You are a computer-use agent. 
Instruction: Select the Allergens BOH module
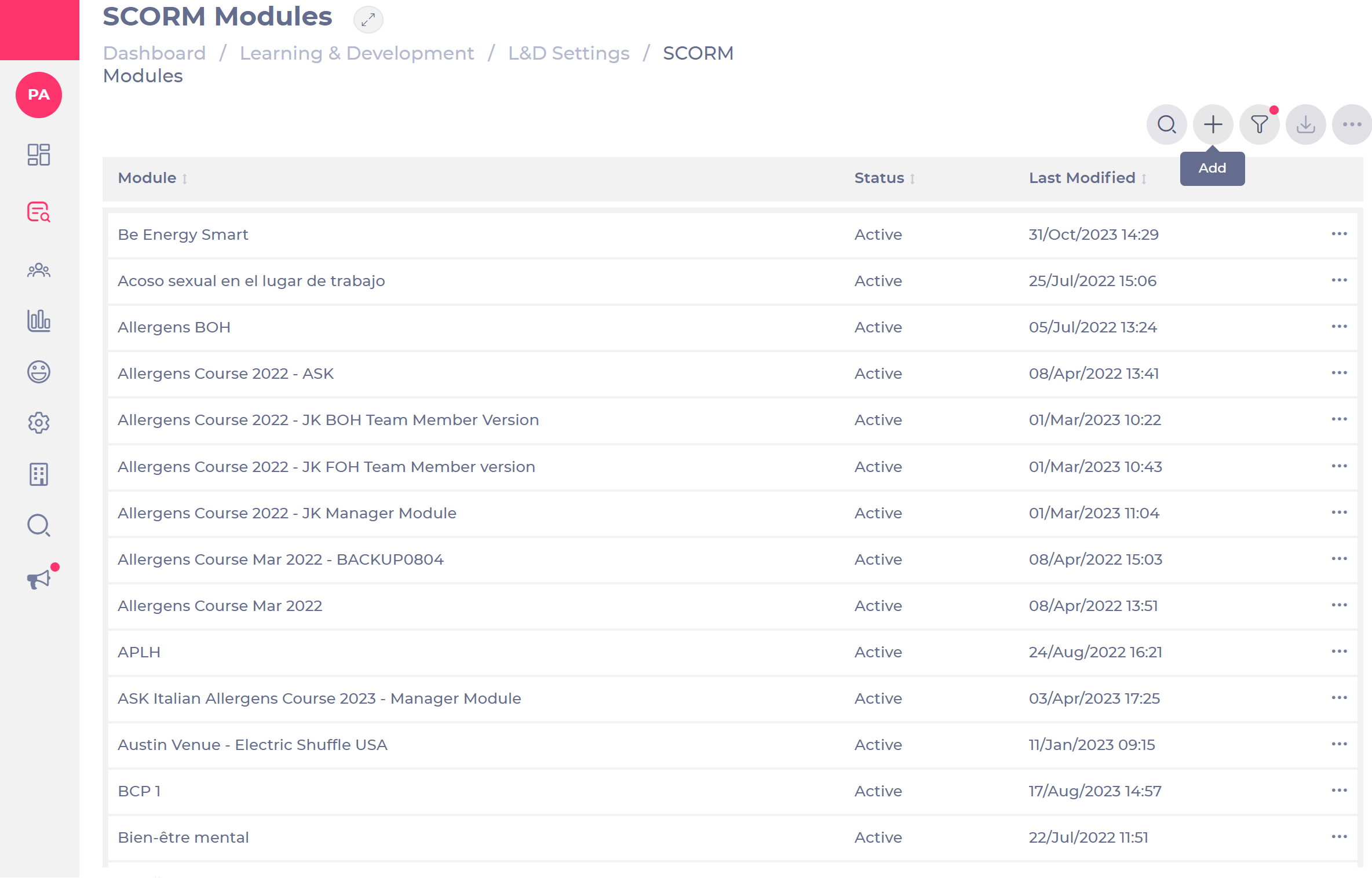click(174, 327)
